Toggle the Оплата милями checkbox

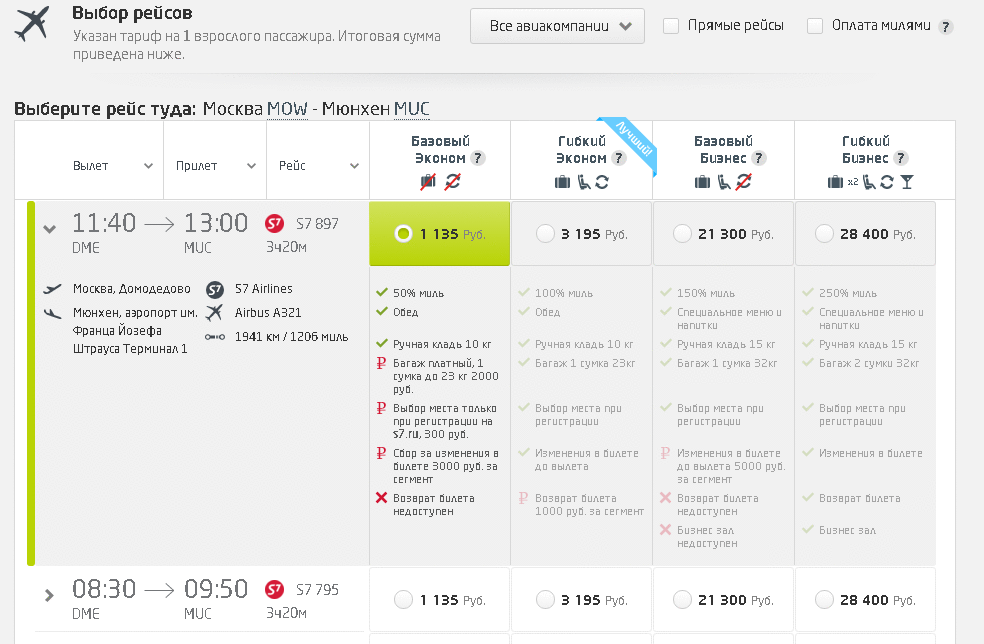click(x=815, y=26)
